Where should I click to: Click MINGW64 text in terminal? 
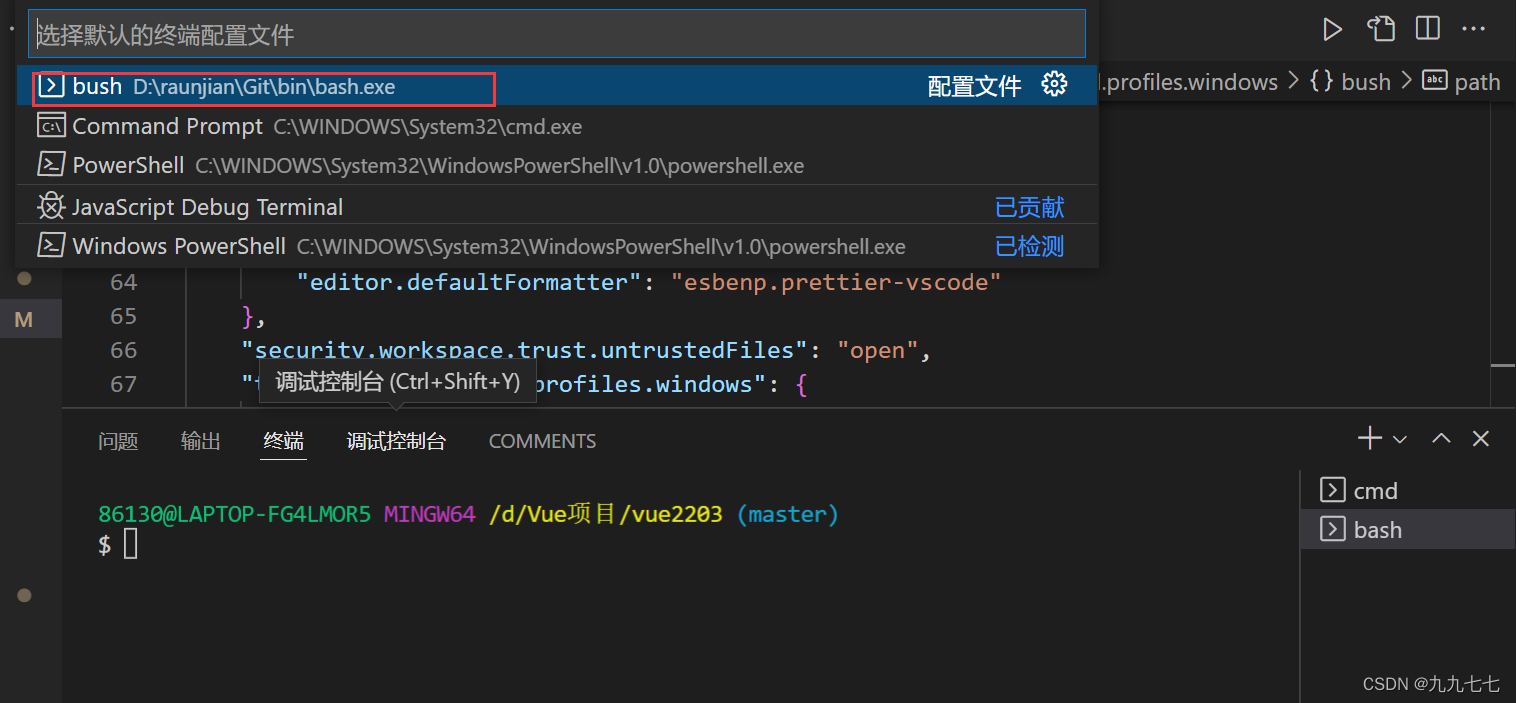(430, 514)
